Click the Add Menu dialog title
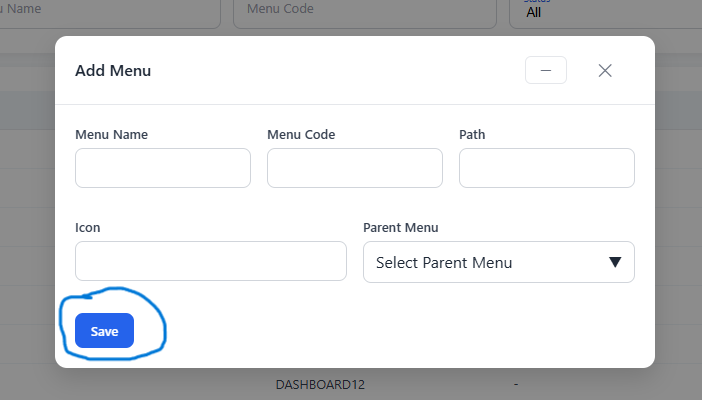The width and height of the screenshot is (702, 400). [113, 70]
